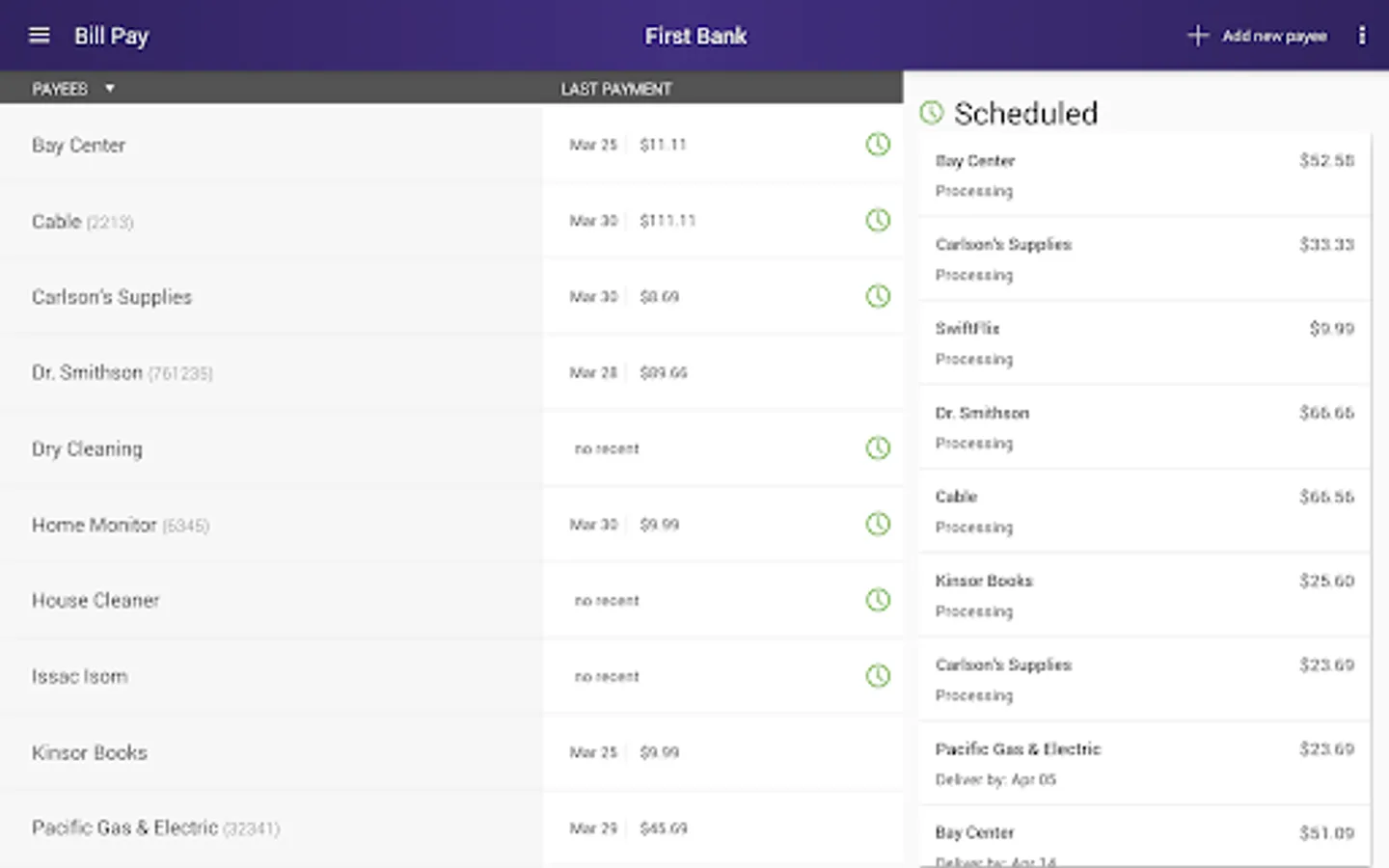
Task: Open the vertical three-dot overflow menu
Action: 1362,36
